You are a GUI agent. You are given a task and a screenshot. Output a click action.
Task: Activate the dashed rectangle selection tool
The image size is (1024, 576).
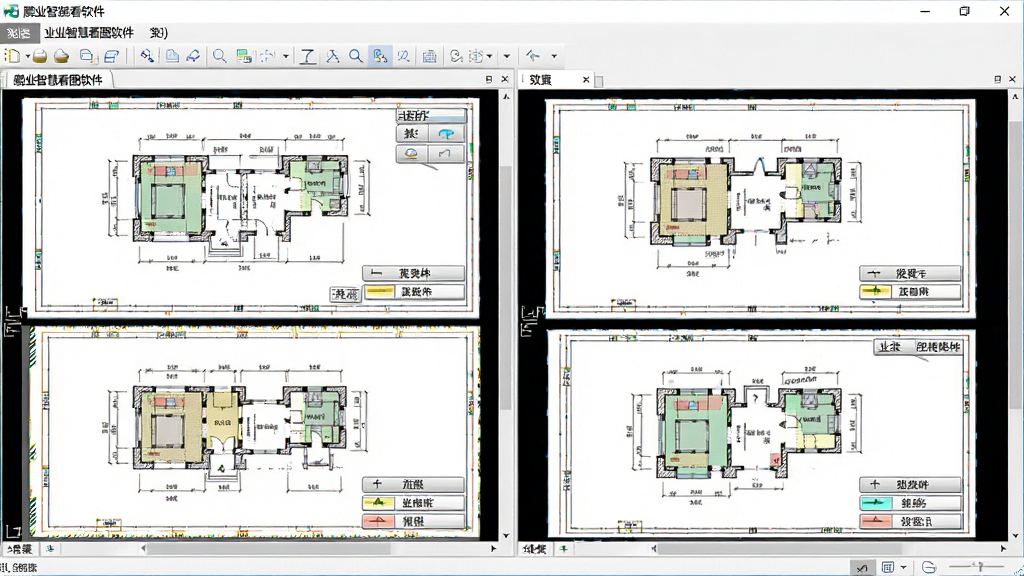[x=267, y=56]
